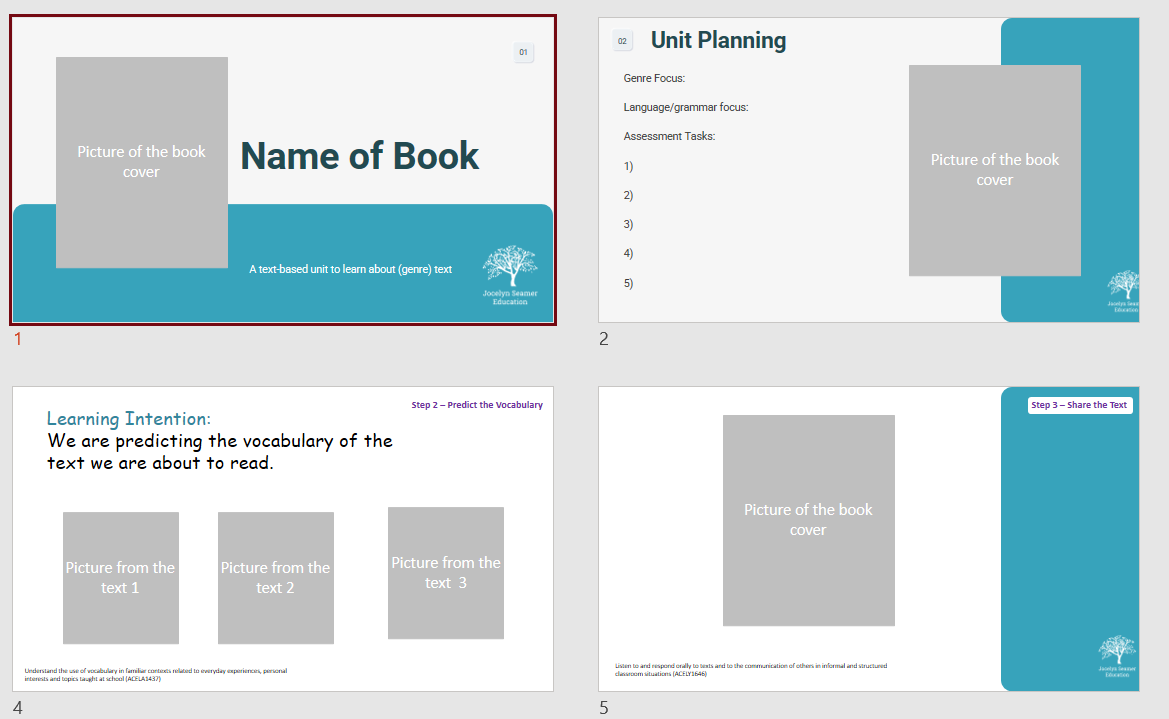Viewport: 1169px width, 719px height.
Task: Click the text 'We are predicting the vocabulary'
Action: [x=191, y=441]
